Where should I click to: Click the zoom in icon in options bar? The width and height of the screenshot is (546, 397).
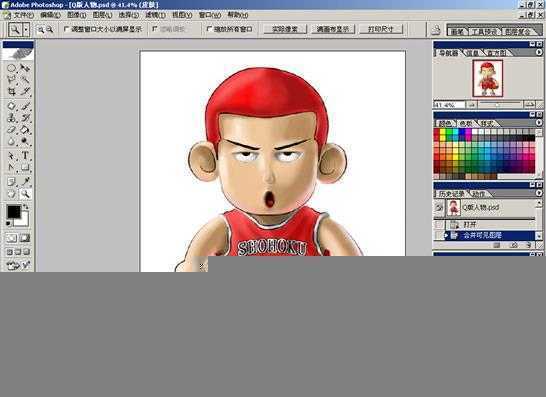point(40,30)
